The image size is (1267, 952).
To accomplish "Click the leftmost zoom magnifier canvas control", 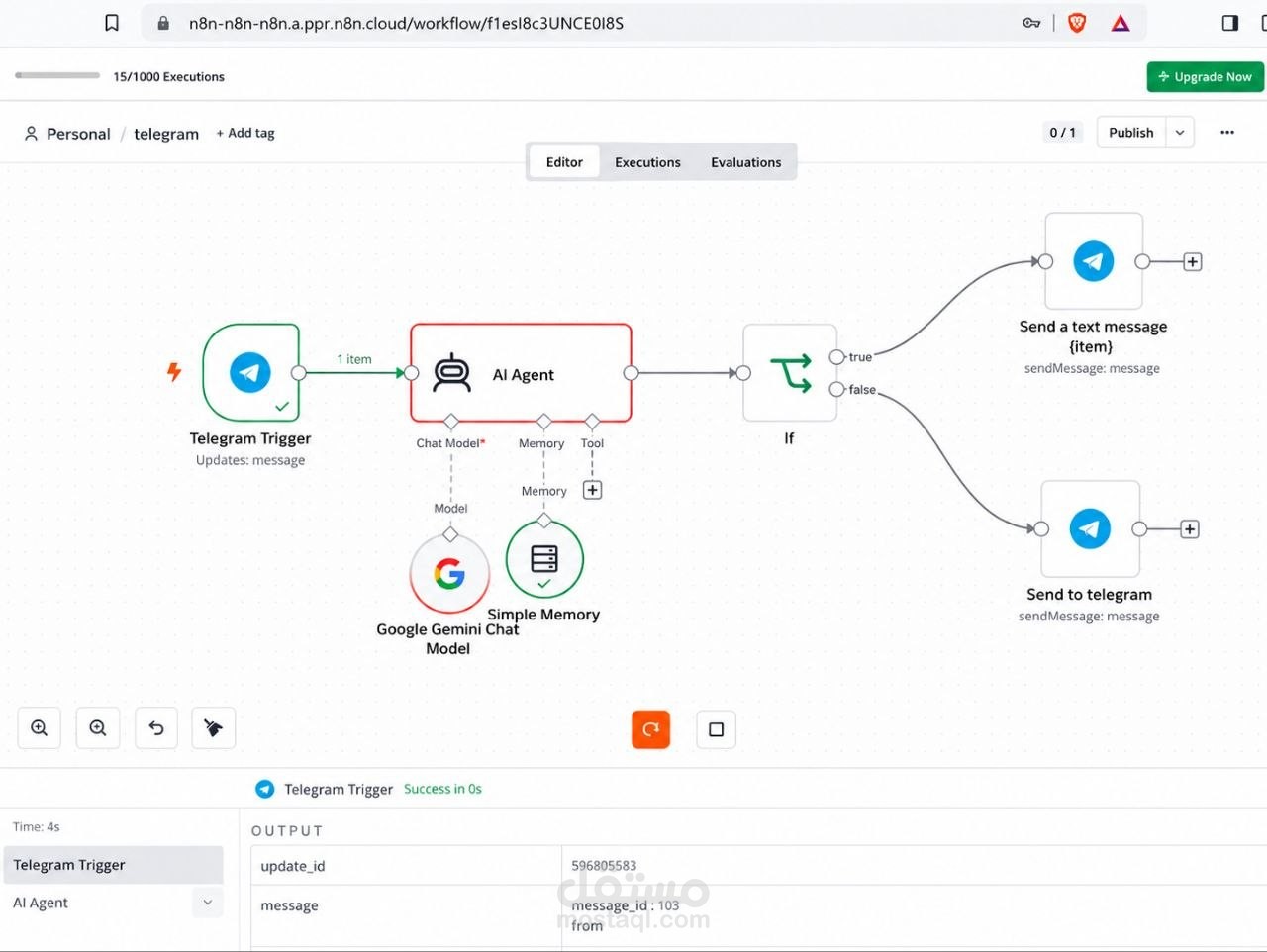I will [x=40, y=728].
